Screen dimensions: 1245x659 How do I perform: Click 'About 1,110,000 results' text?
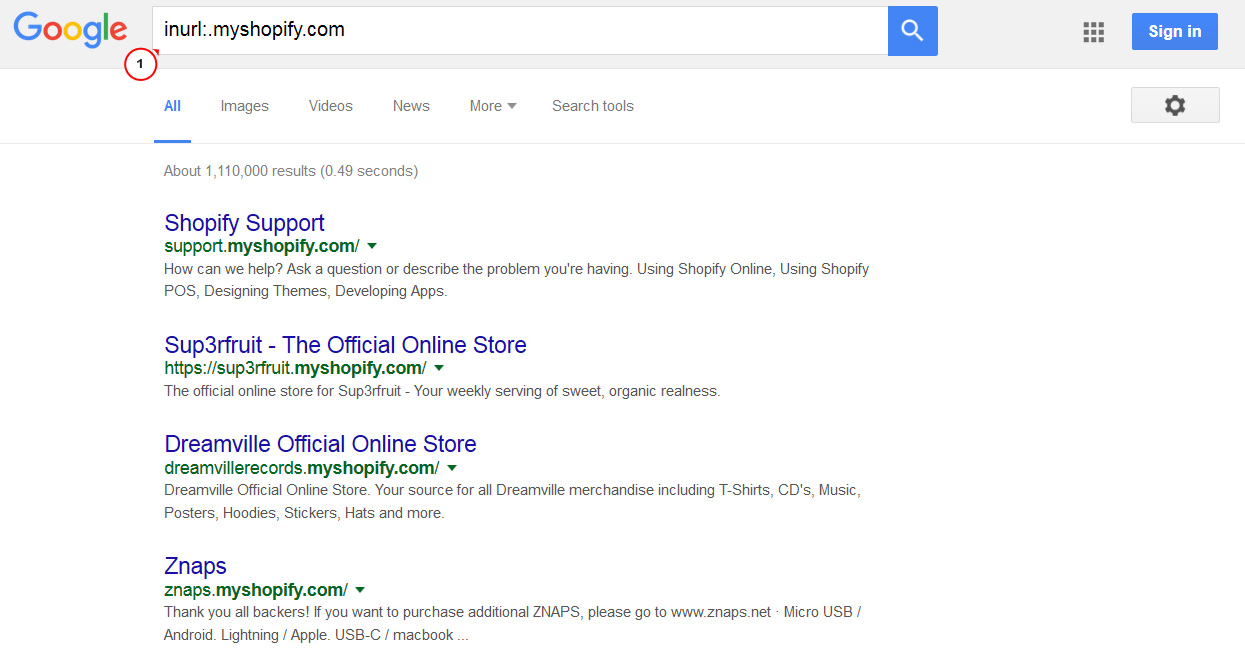pyautogui.click(x=291, y=171)
